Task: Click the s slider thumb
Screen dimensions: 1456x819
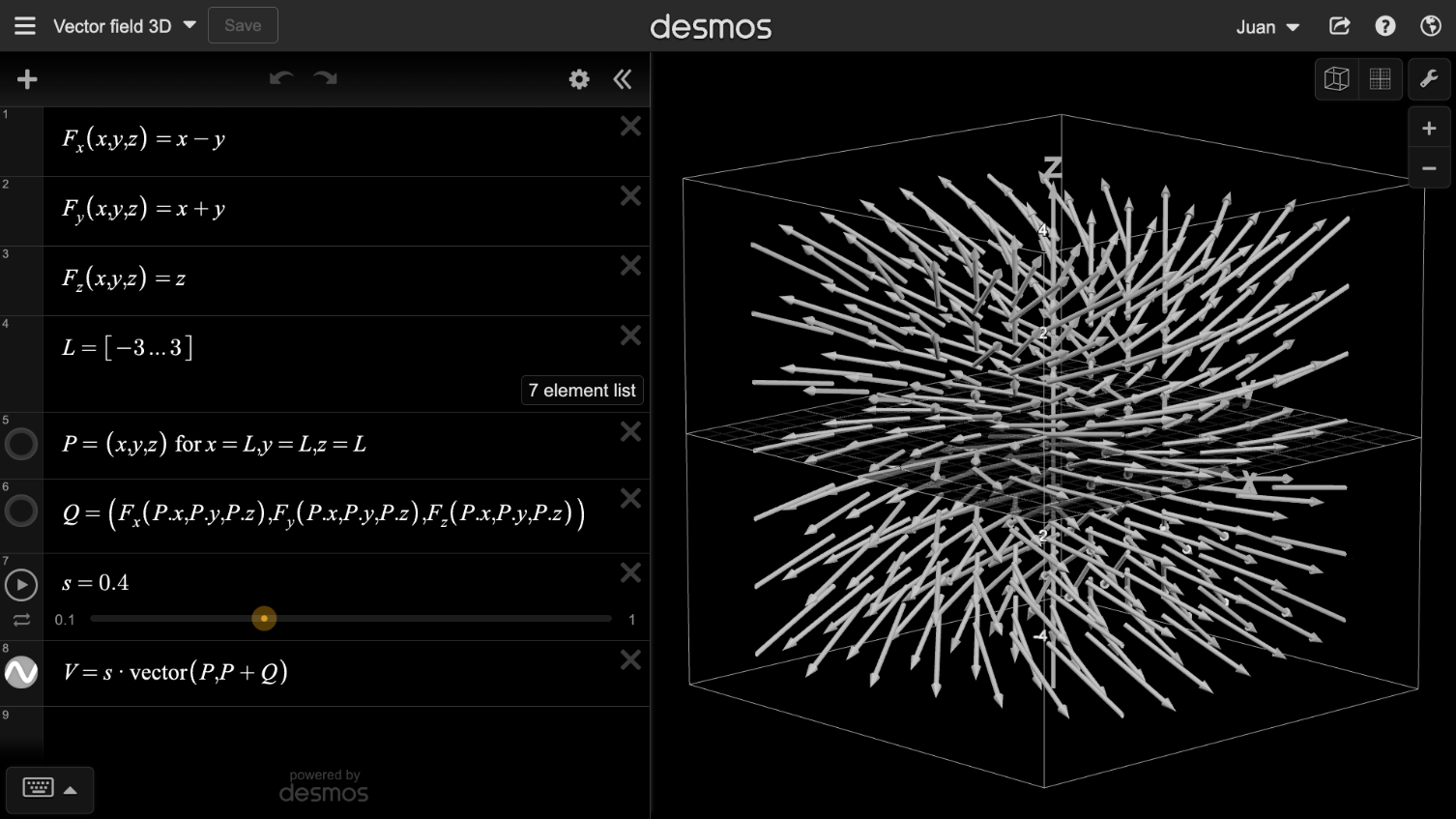Action: click(x=264, y=619)
